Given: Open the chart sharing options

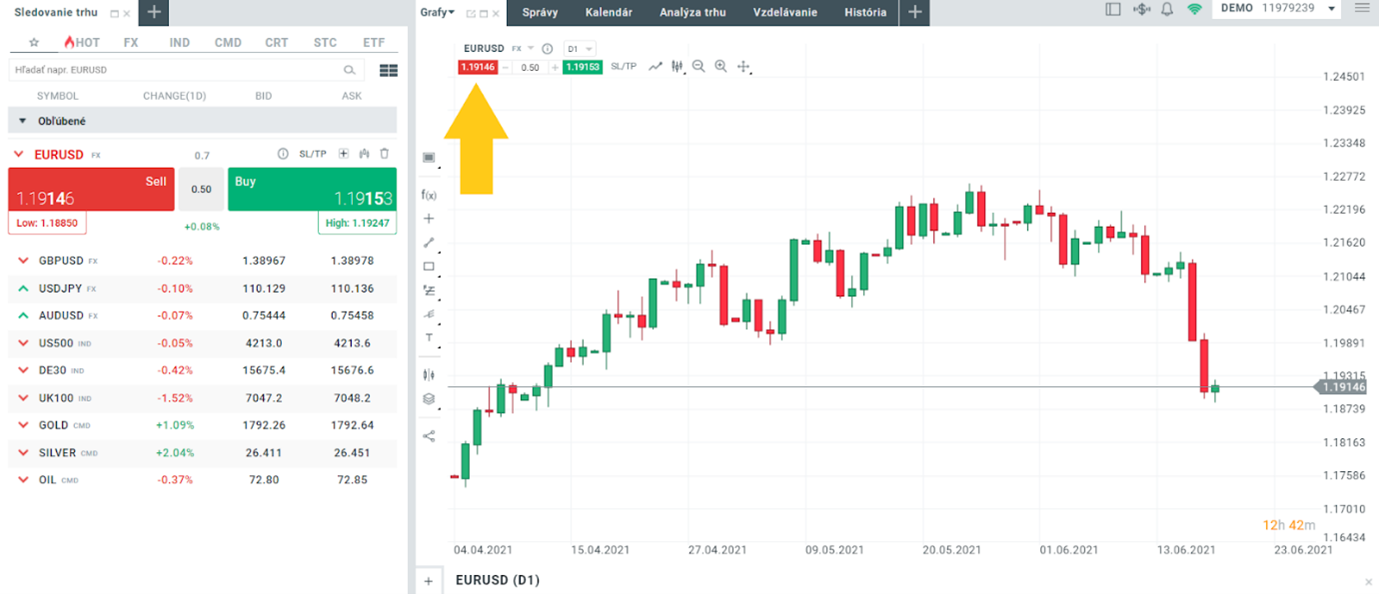Looking at the screenshot, I should point(428,434).
